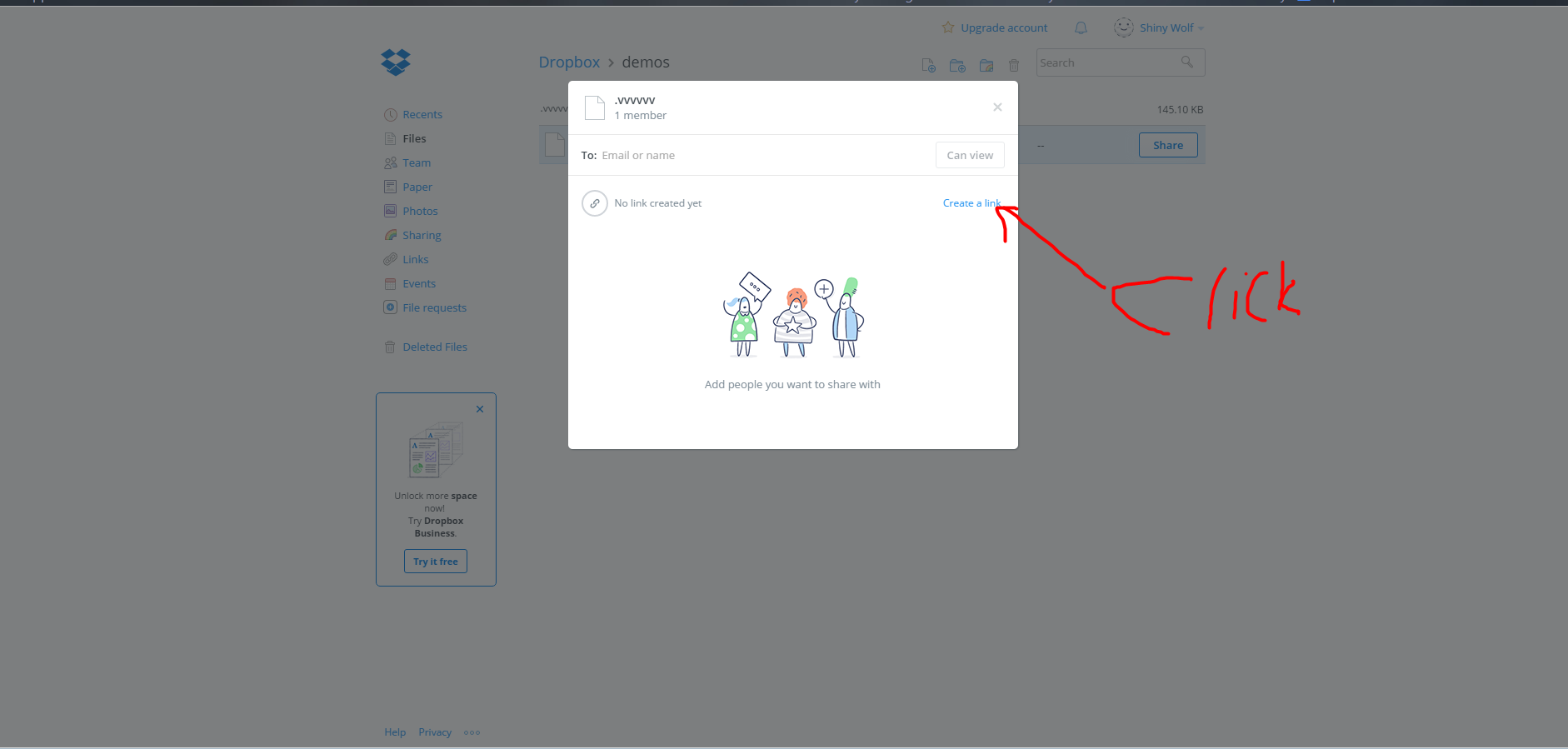Click the 'Create a link' link

point(971,203)
